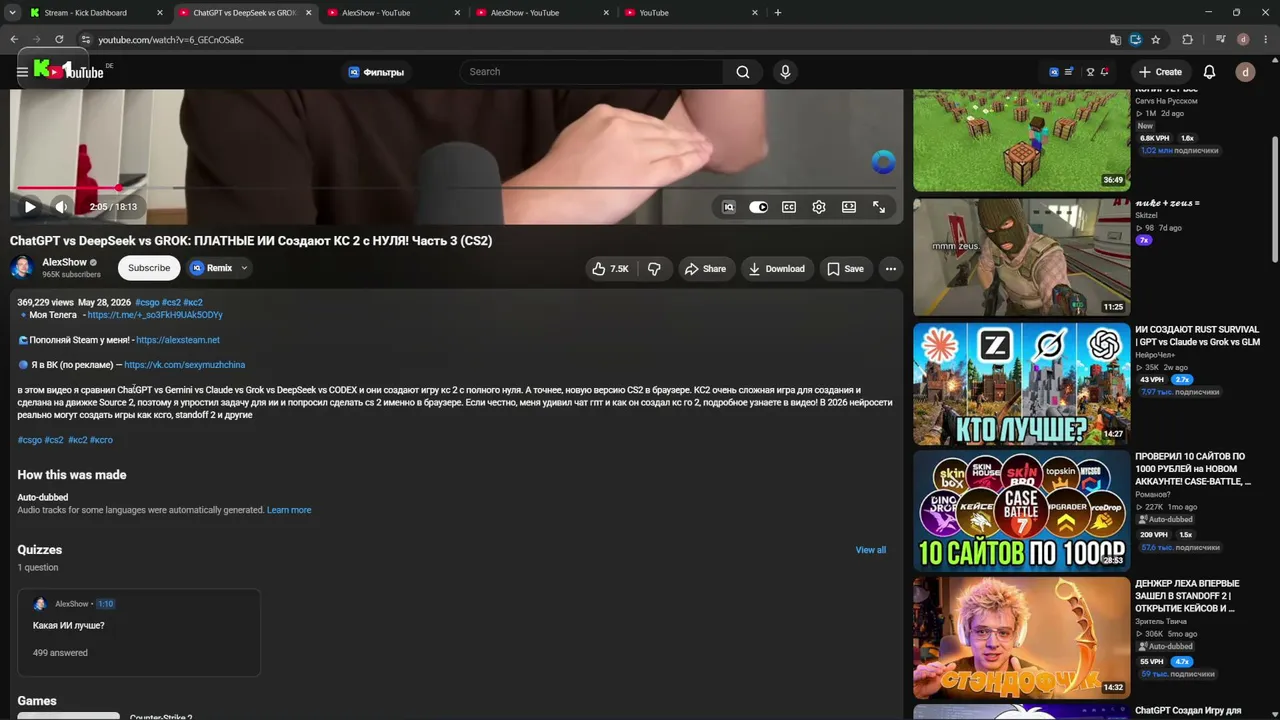Click the vidIQ icon in the player controls
Screen dimensions: 1280x720
tap(729, 207)
